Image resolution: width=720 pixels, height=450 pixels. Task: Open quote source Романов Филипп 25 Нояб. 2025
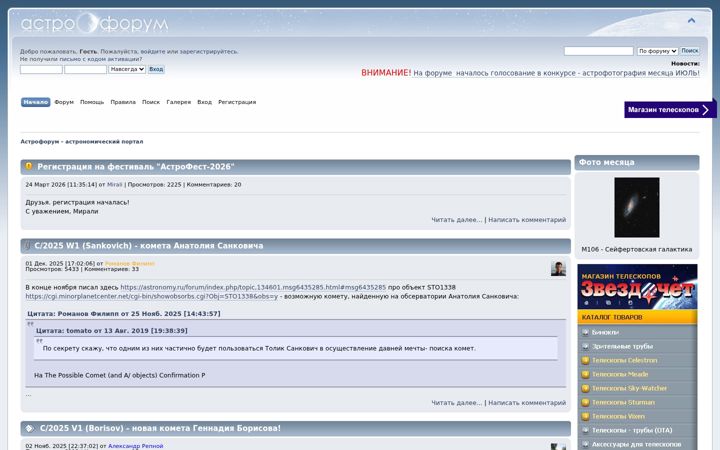[124, 314]
